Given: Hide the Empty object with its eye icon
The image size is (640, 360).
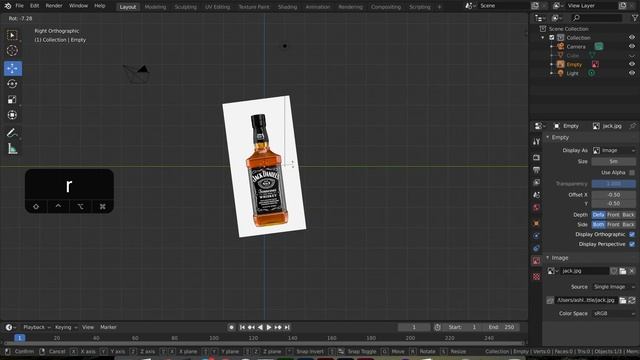Looking at the screenshot, I should pyautogui.click(x=632, y=64).
